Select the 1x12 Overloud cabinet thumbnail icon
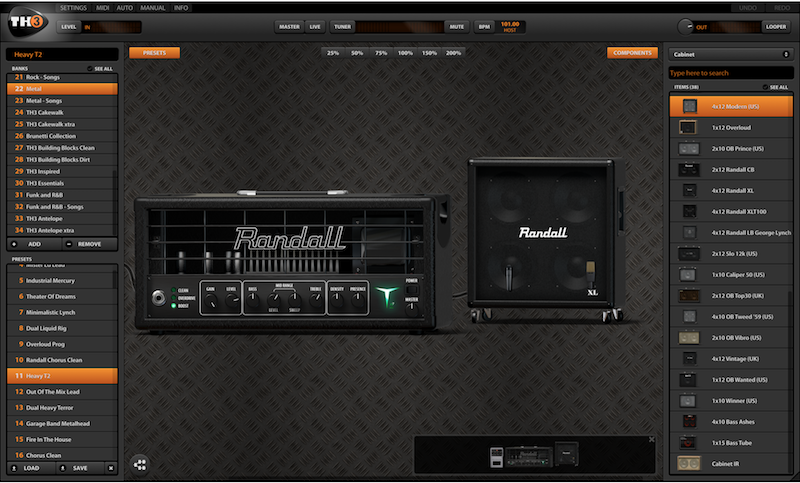800x483 pixels. [688, 127]
